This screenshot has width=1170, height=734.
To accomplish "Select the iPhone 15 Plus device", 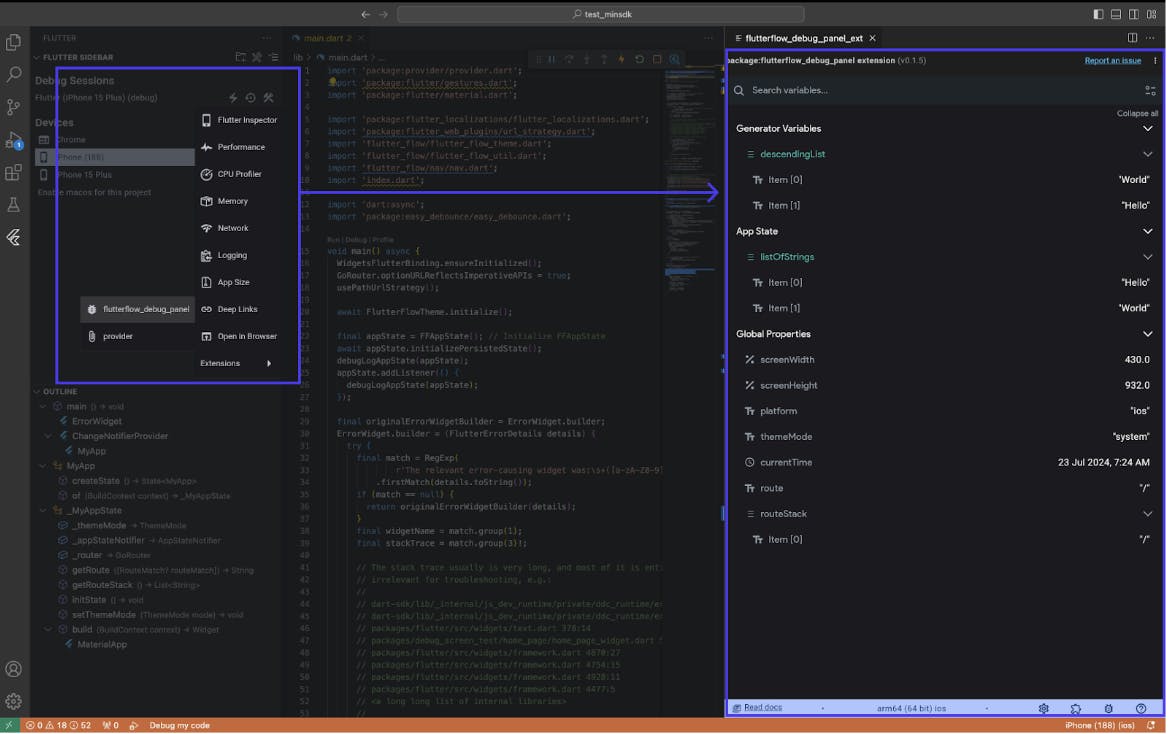I will tap(84, 175).
